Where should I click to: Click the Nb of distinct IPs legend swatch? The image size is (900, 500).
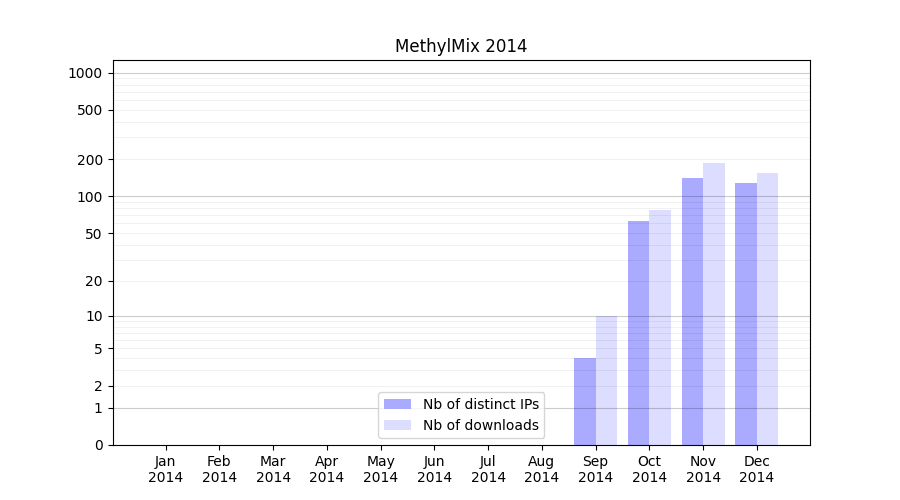coord(397,404)
